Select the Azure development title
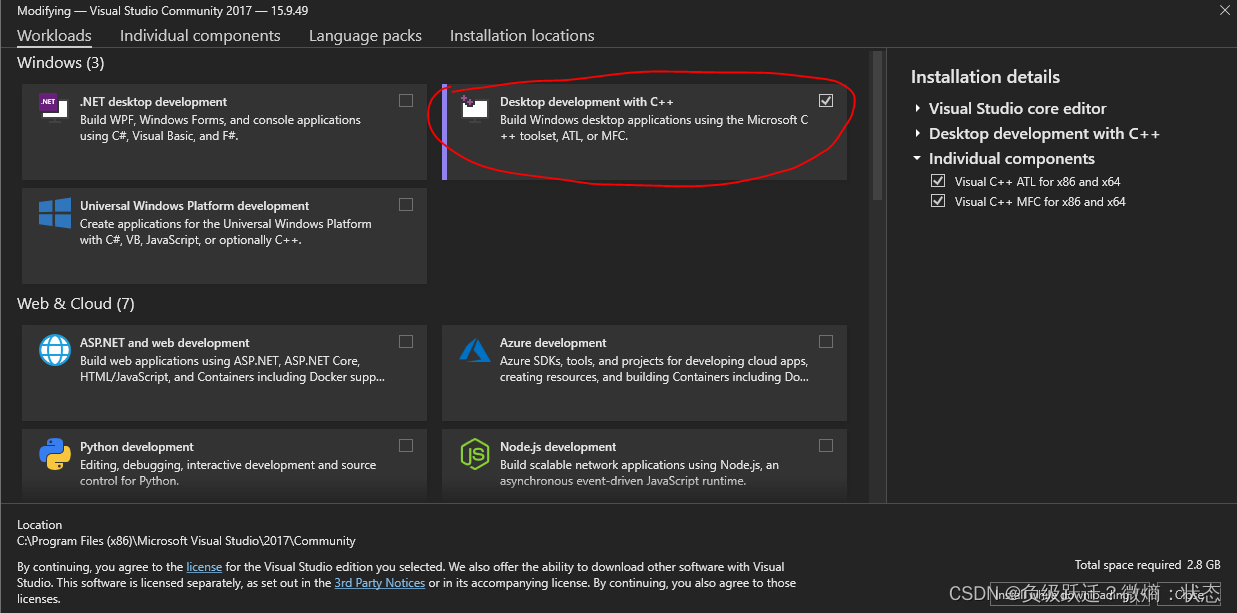This screenshot has width=1237, height=613. 553,343
